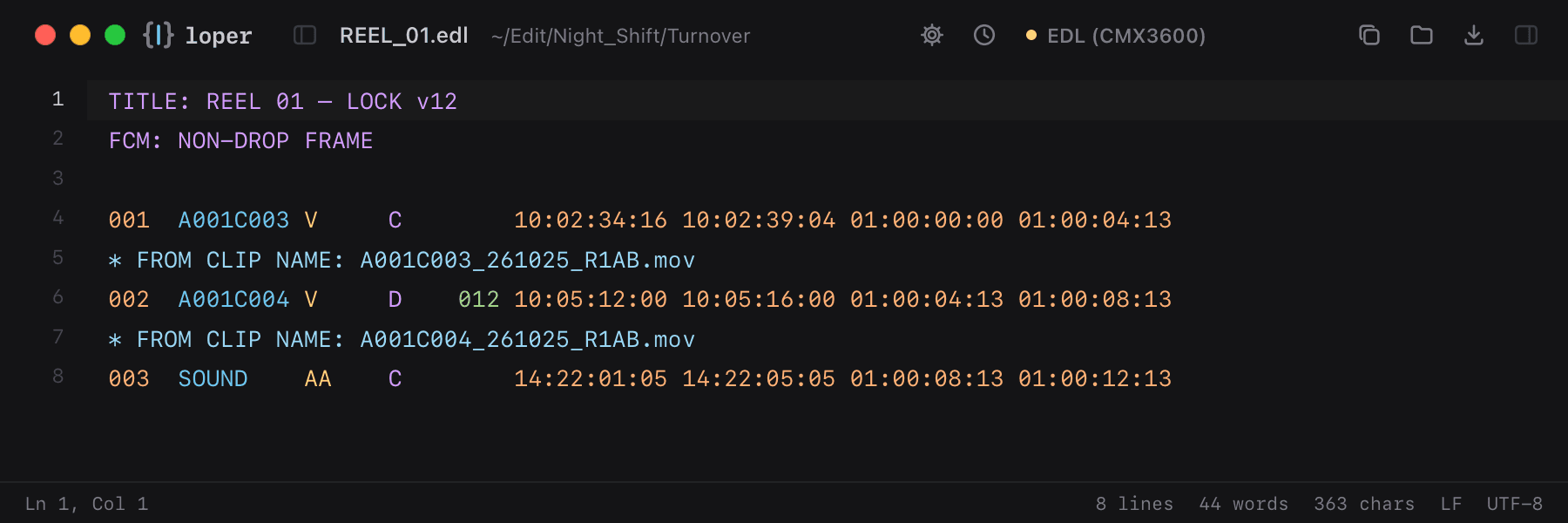Click the Ln 1, Col 1 cursor position
Image resolution: width=1568 pixels, height=523 pixels.
tap(86, 504)
